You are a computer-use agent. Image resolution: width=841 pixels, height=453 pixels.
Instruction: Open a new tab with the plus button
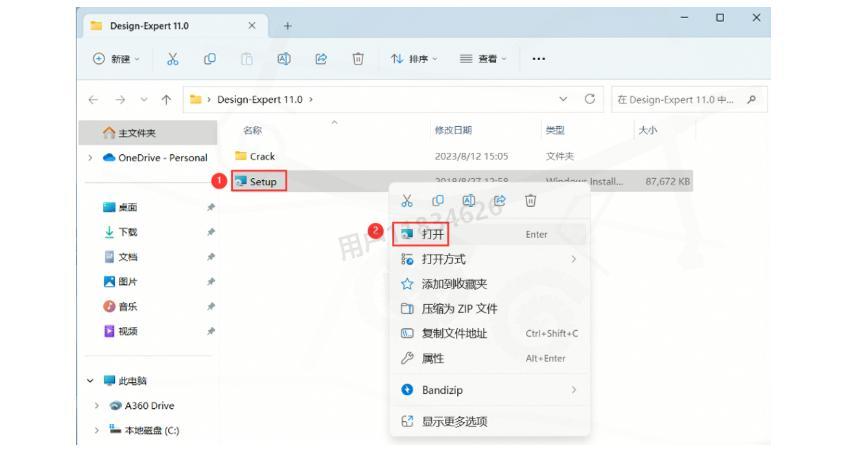pyautogui.click(x=287, y=26)
